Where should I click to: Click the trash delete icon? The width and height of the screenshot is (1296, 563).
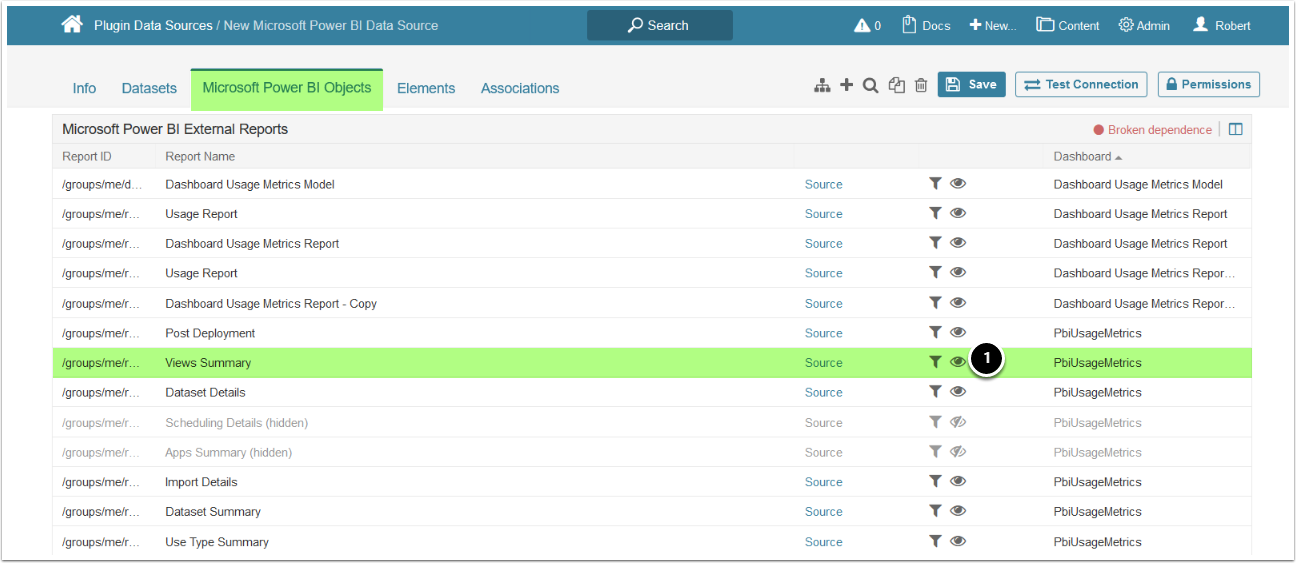[921, 86]
